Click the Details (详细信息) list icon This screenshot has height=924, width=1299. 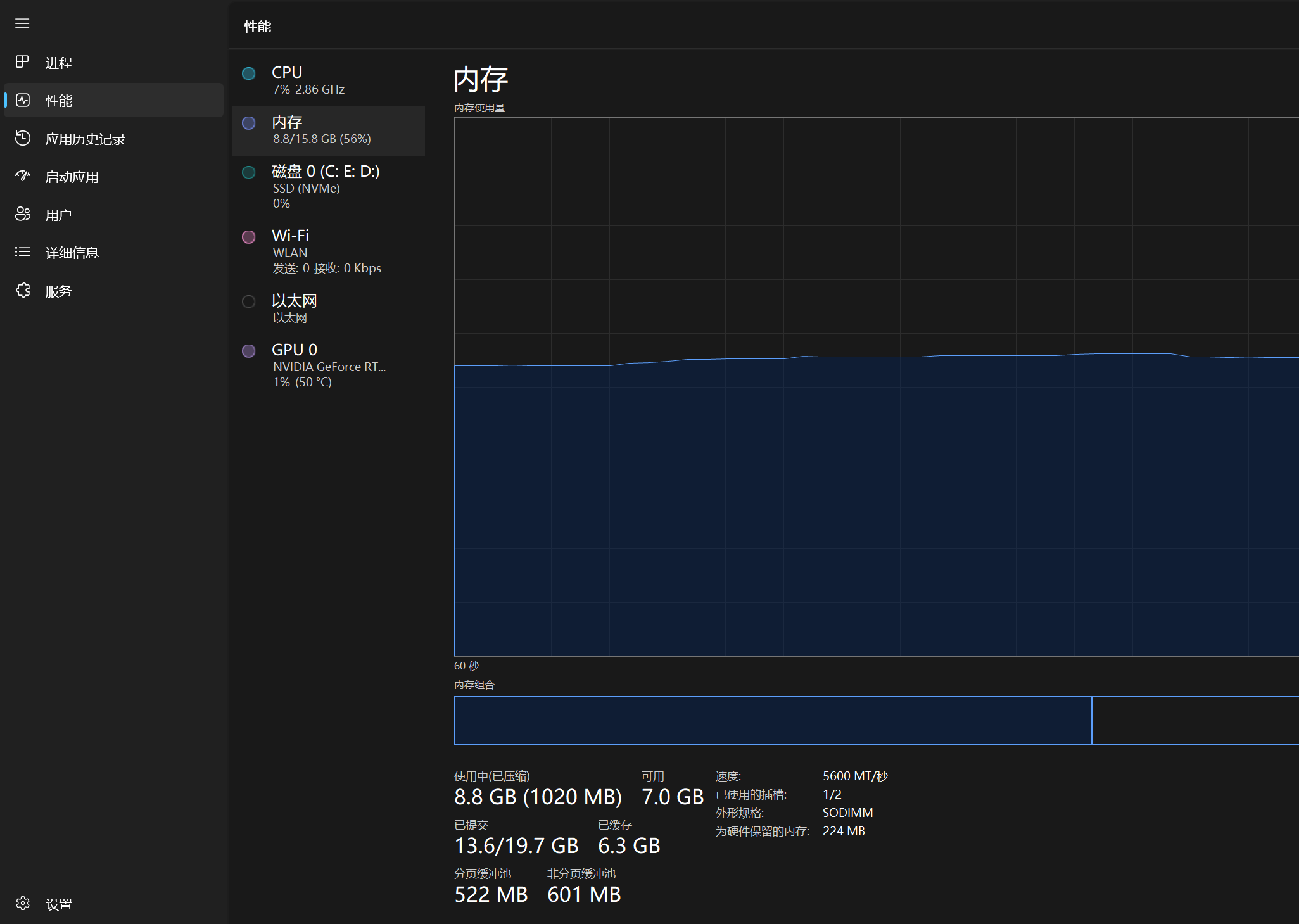tap(23, 252)
